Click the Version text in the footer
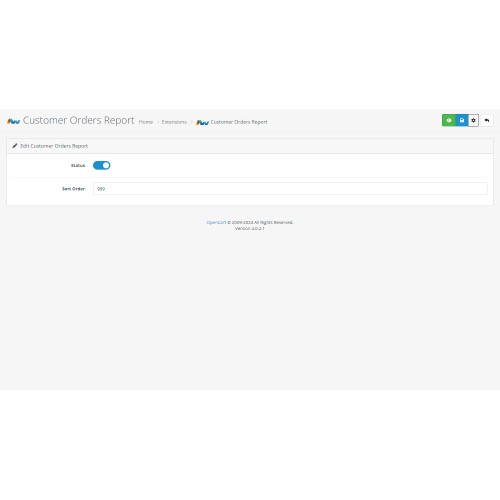Image resolution: width=500 pixels, height=500 pixels. coord(250,228)
